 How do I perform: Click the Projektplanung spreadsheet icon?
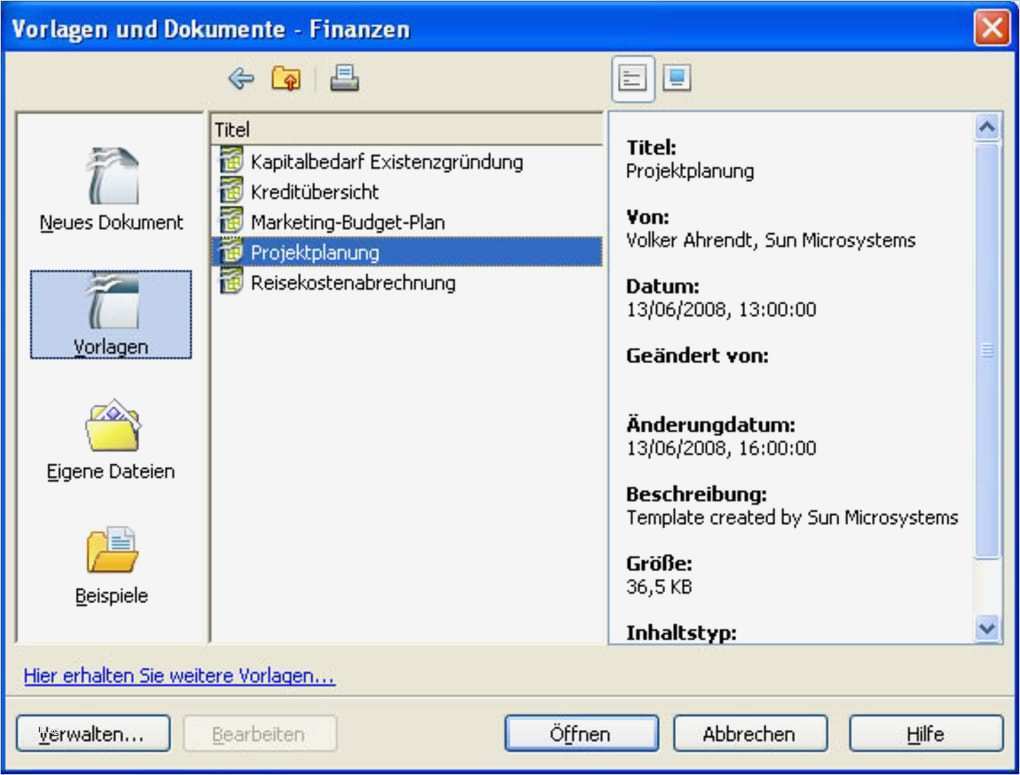pos(231,251)
